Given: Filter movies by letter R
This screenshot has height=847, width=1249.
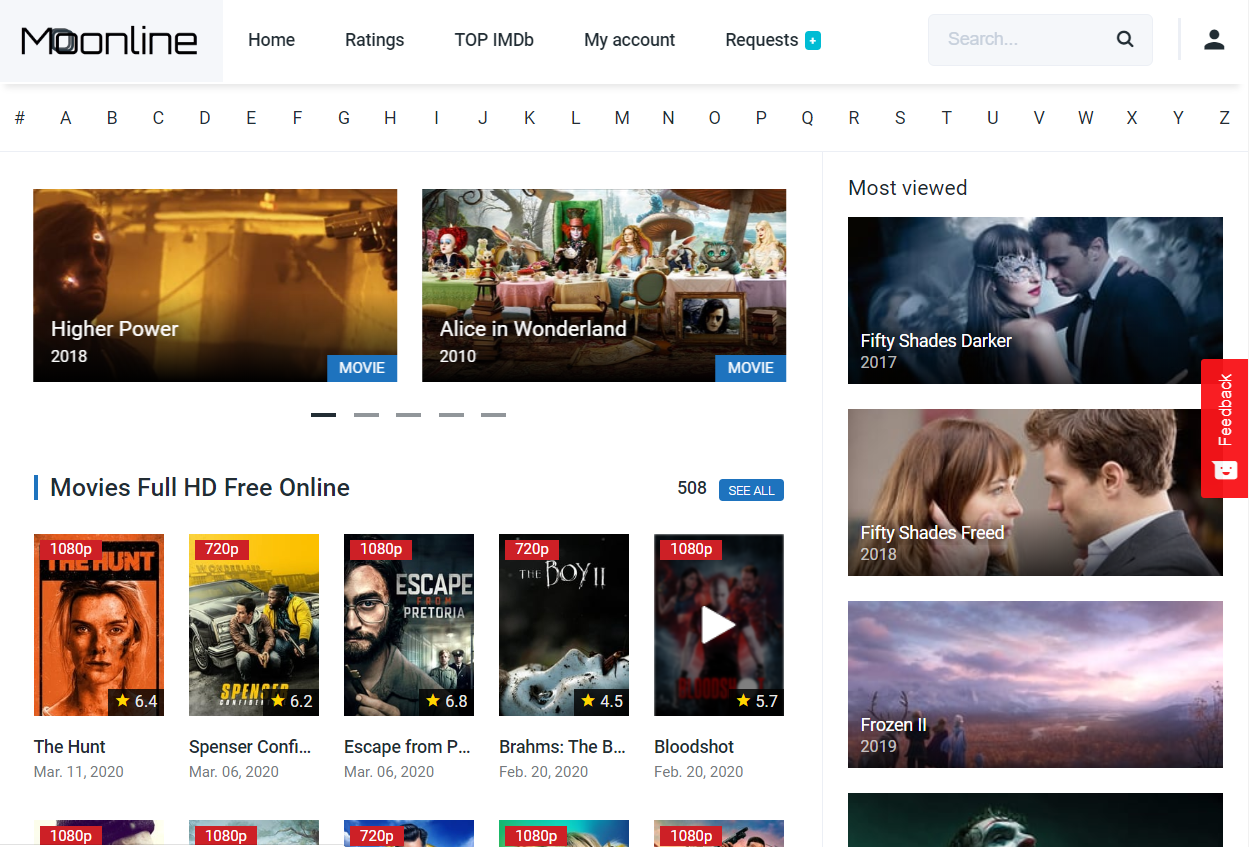Looking at the screenshot, I should 853,118.
